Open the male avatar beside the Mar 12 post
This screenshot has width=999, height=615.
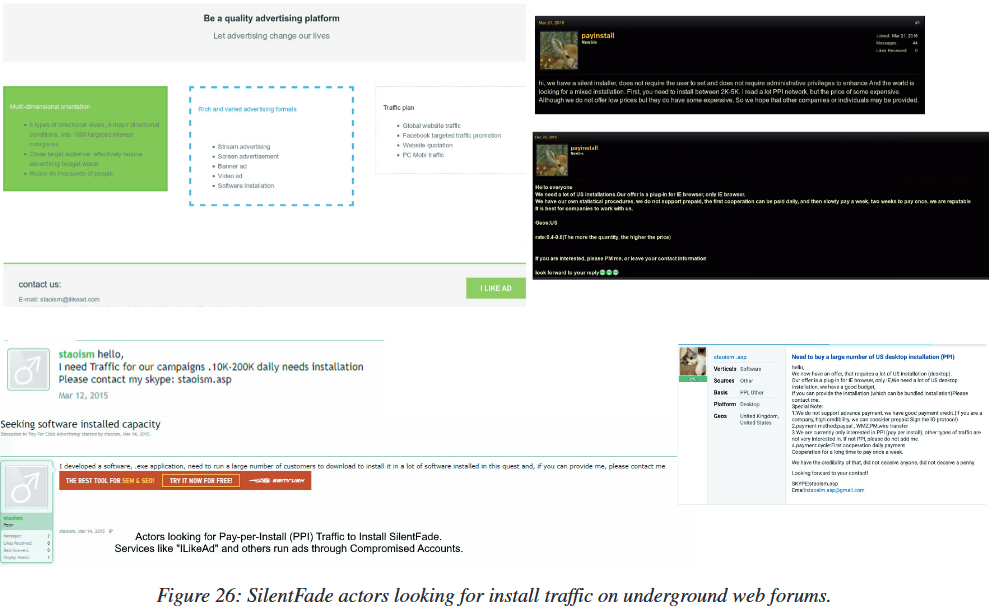tap(27, 371)
